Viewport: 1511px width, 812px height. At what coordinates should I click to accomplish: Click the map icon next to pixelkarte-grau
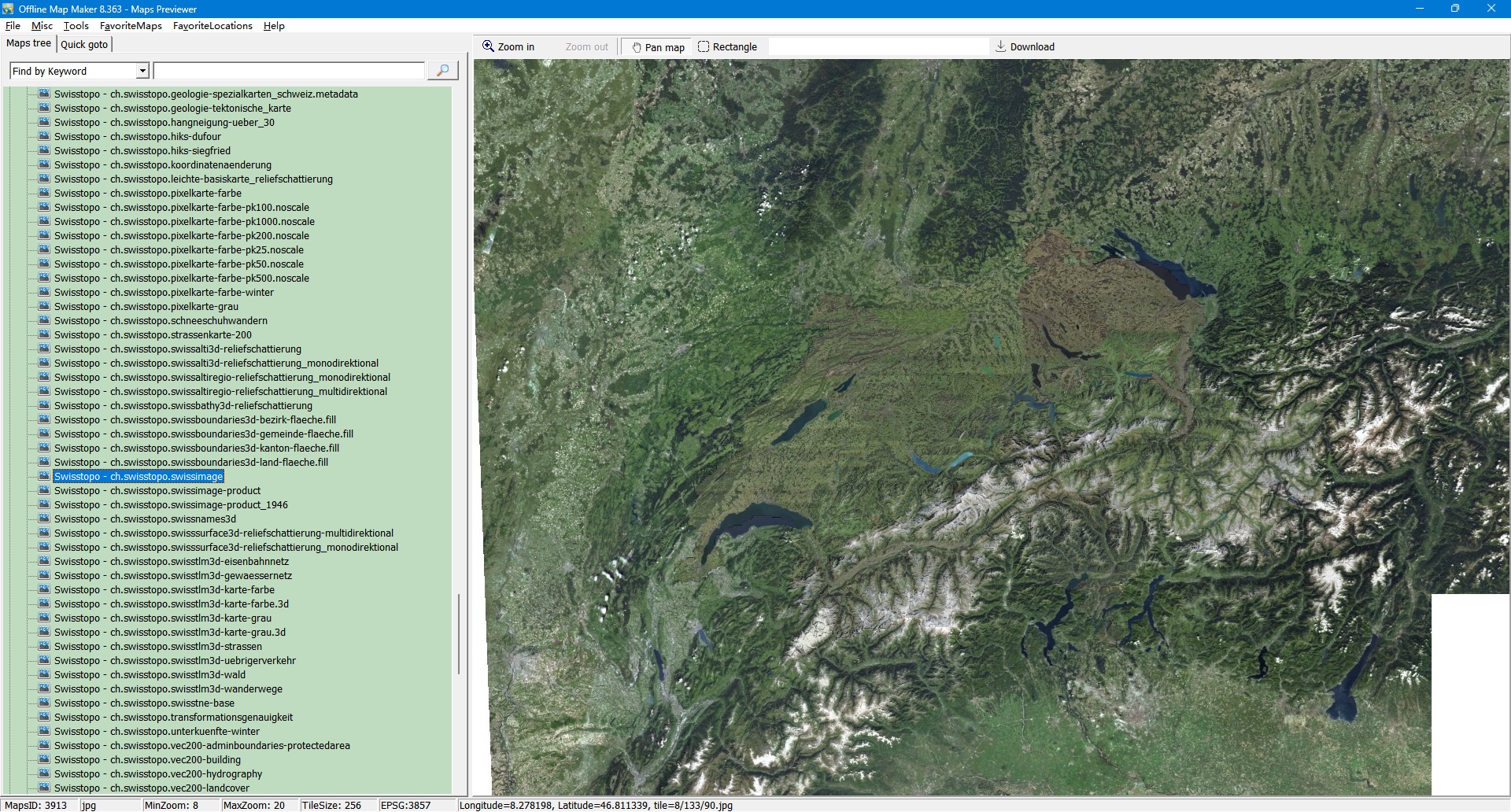tap(44, 307)
